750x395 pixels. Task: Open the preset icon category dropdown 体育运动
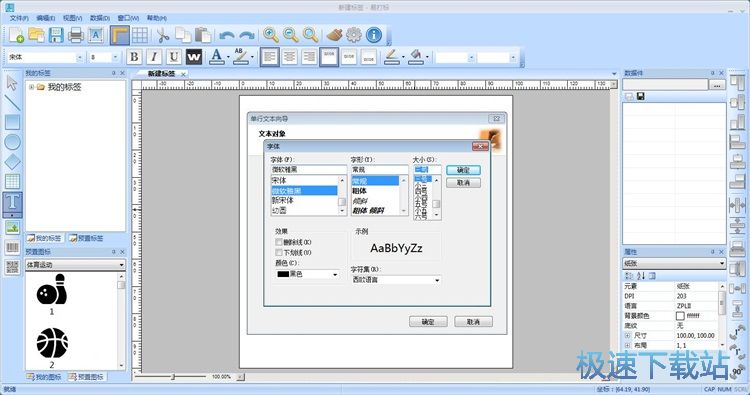coord(75,264)
